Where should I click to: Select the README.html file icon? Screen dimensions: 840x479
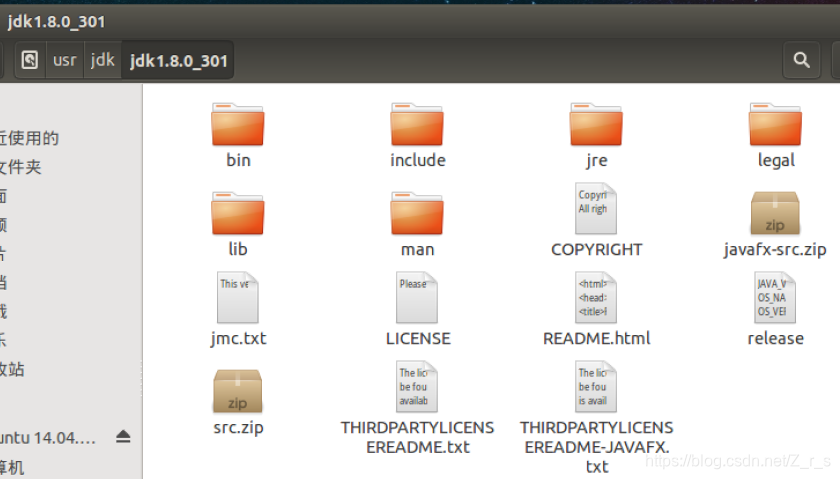596,297
